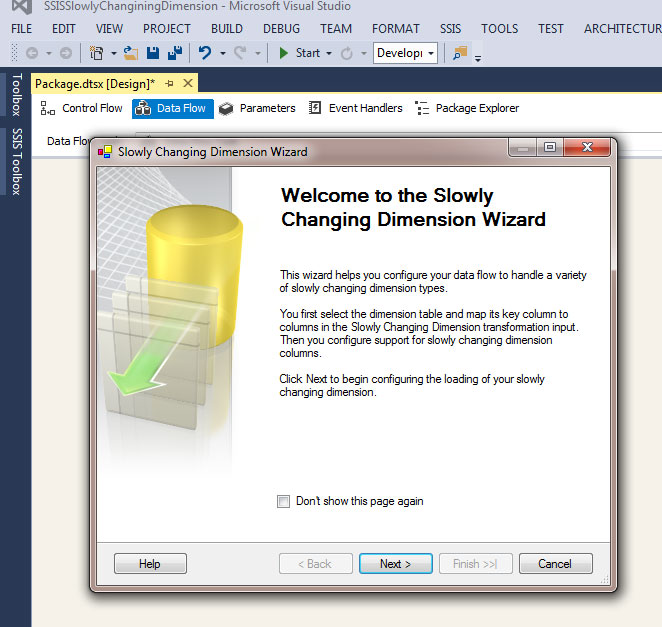Open the SSIS menu
Viewport: 662px width, 627px height.
coord(450,29)
